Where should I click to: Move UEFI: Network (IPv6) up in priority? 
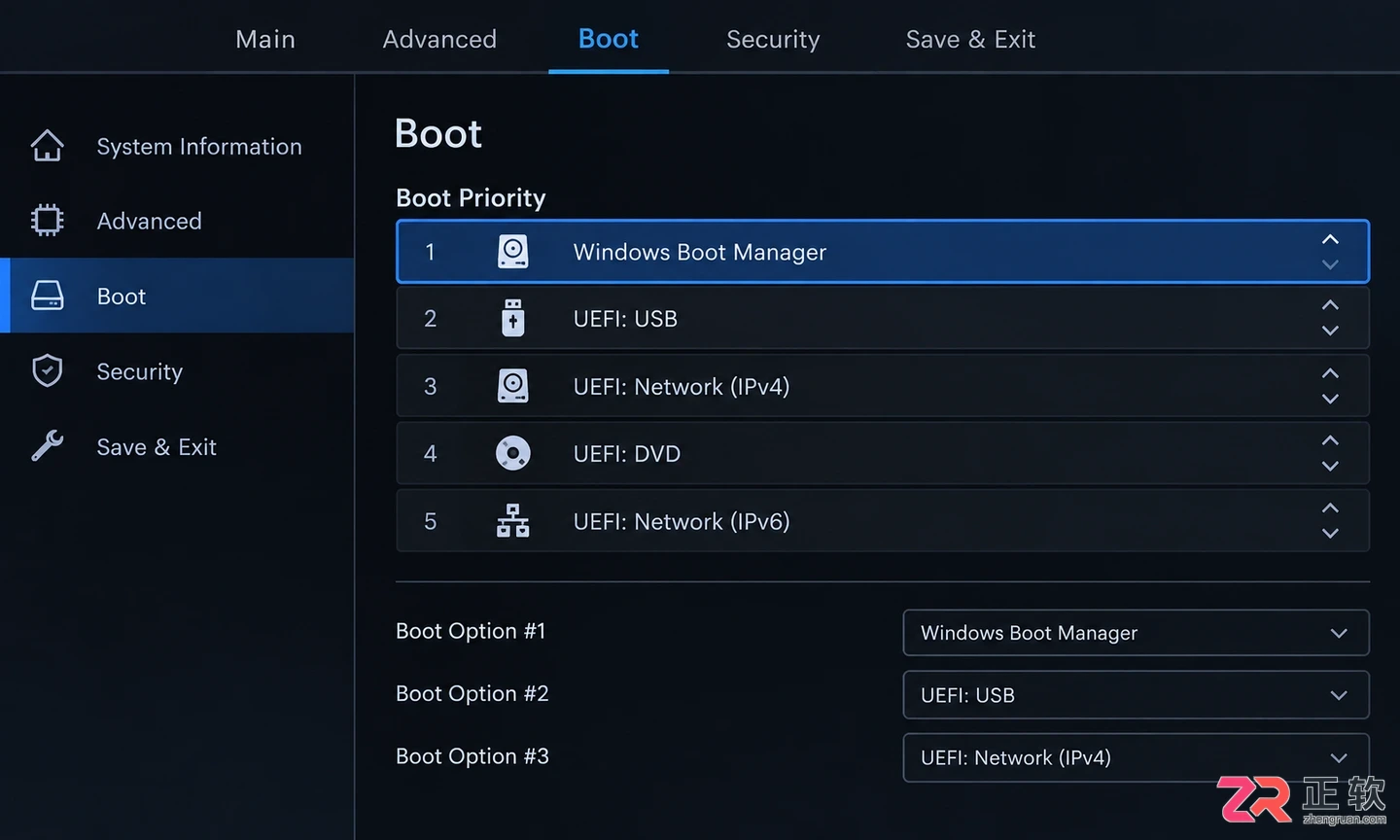pyautogui.click(x=1330, y=507)
